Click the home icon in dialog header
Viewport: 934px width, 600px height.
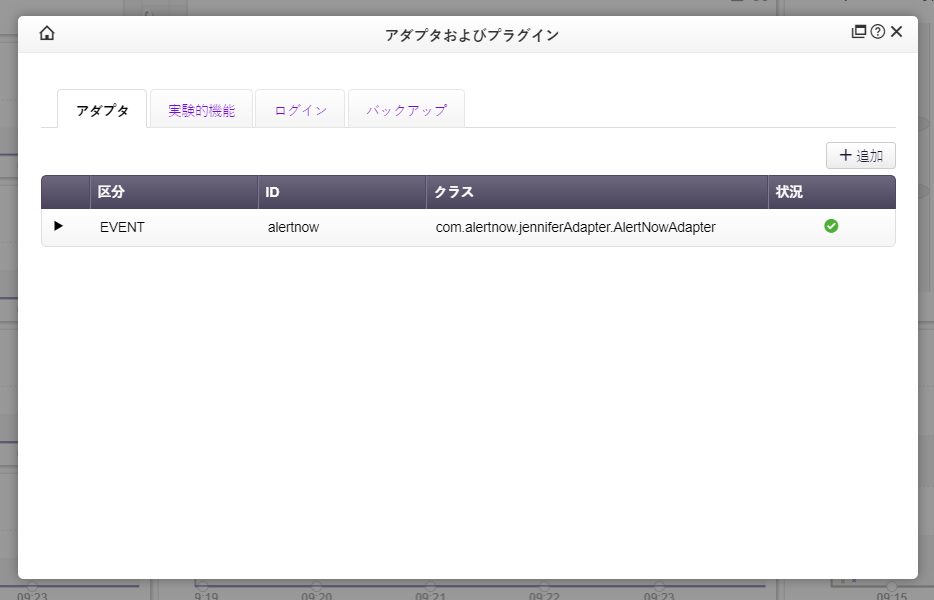click(x=47, y=33)
